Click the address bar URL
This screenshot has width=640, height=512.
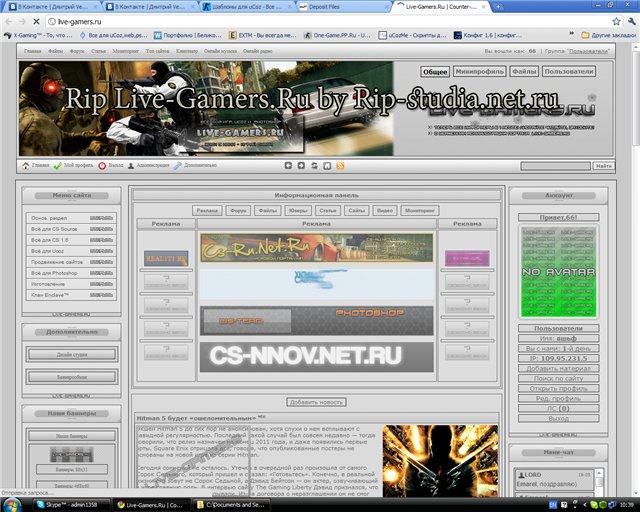click(79, 22)
